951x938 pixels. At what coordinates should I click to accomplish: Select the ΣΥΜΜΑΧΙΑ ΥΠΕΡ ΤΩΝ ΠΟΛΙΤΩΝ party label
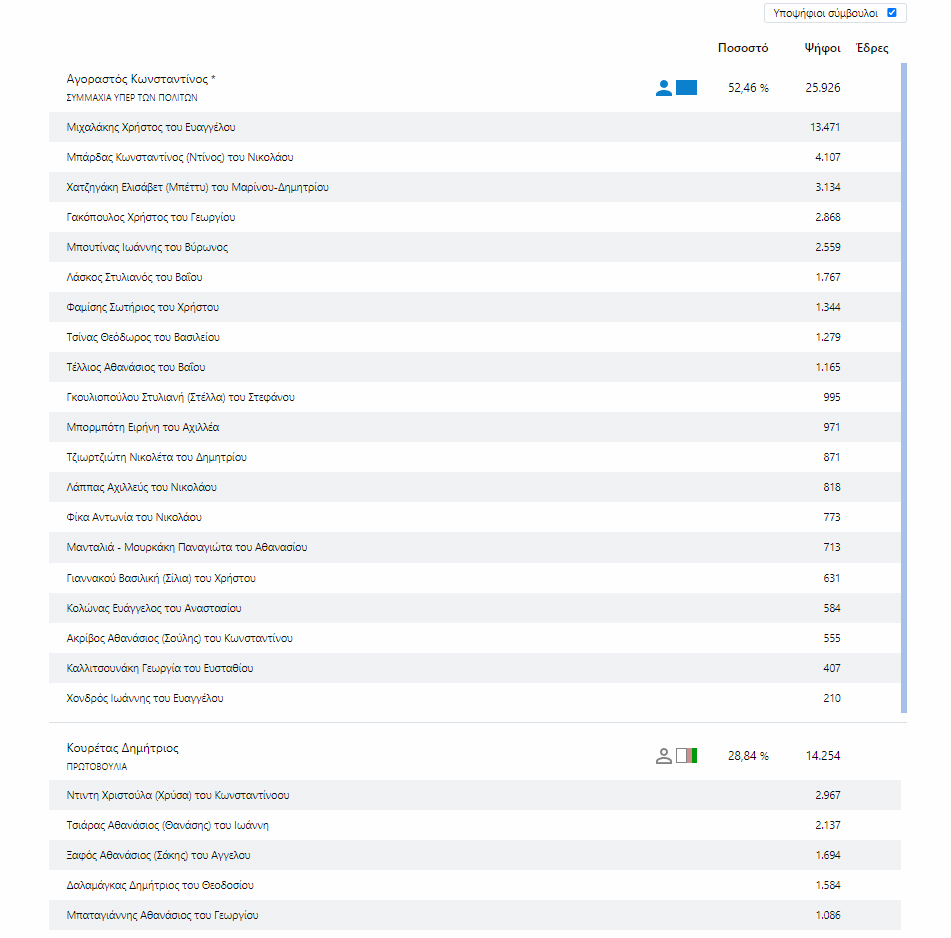[x=132, y=98]
